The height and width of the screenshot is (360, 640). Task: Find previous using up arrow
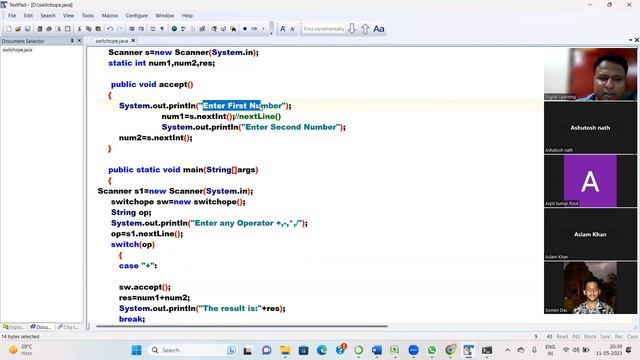[x=365, y=29]
